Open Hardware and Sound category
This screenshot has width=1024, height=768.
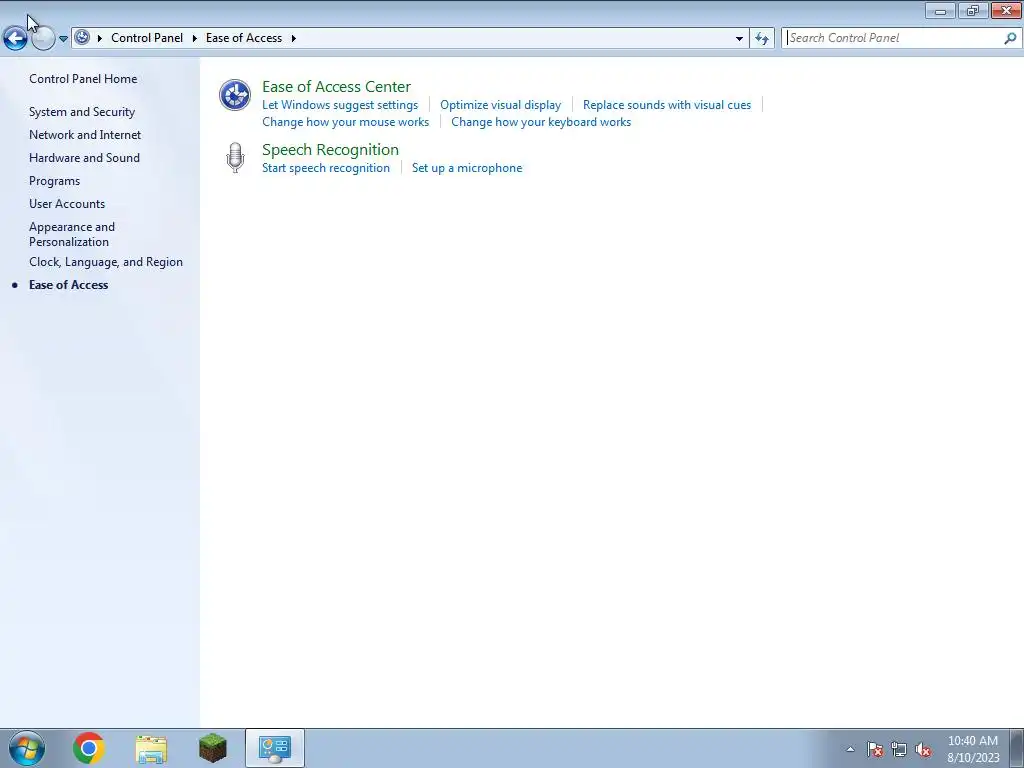84,157
